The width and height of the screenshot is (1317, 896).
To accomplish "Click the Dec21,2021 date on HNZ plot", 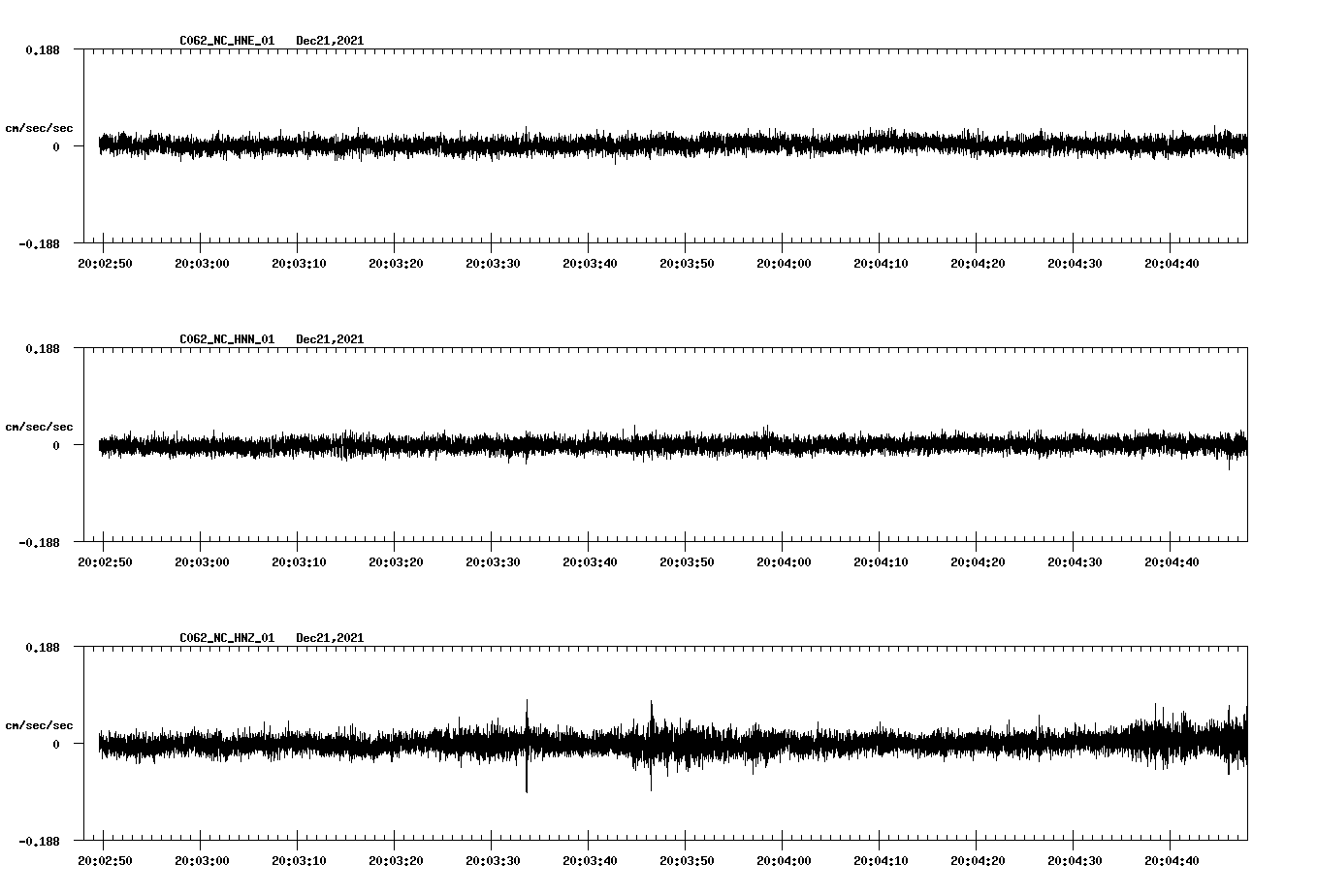I will (x=330, y=638).
